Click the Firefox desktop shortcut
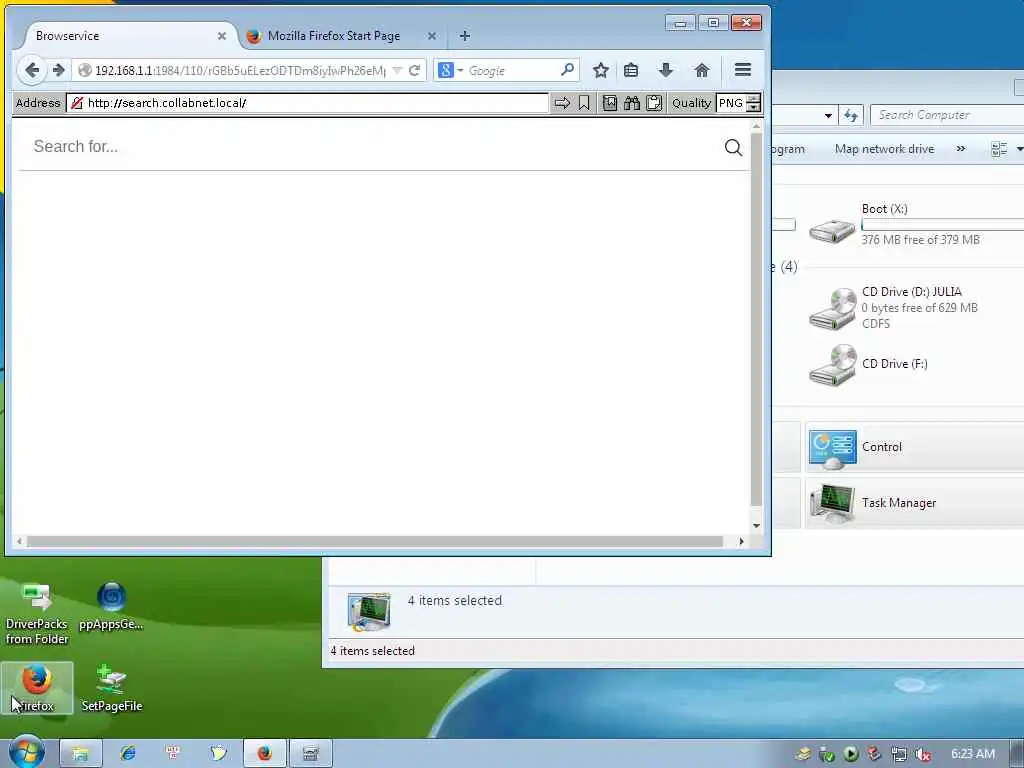The height and width of the screenshot is (768, 1024). (37, 688)
